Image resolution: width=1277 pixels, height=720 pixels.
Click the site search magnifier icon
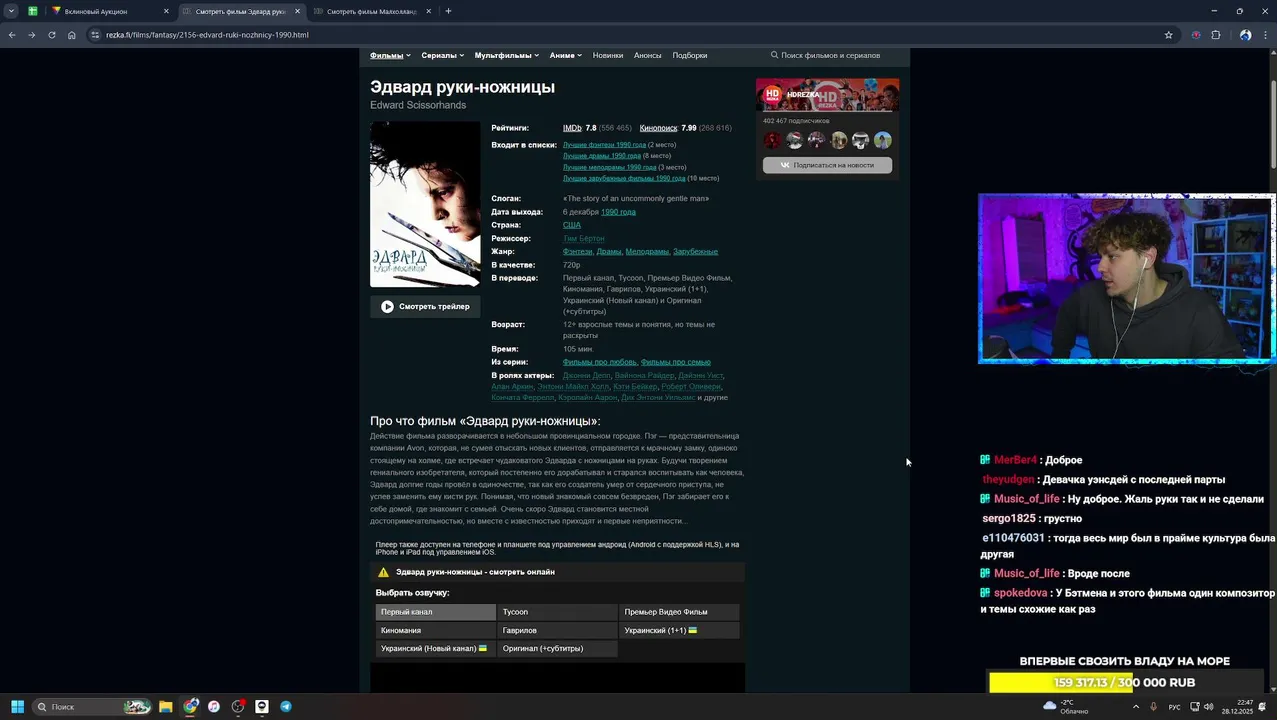point(774,55)
